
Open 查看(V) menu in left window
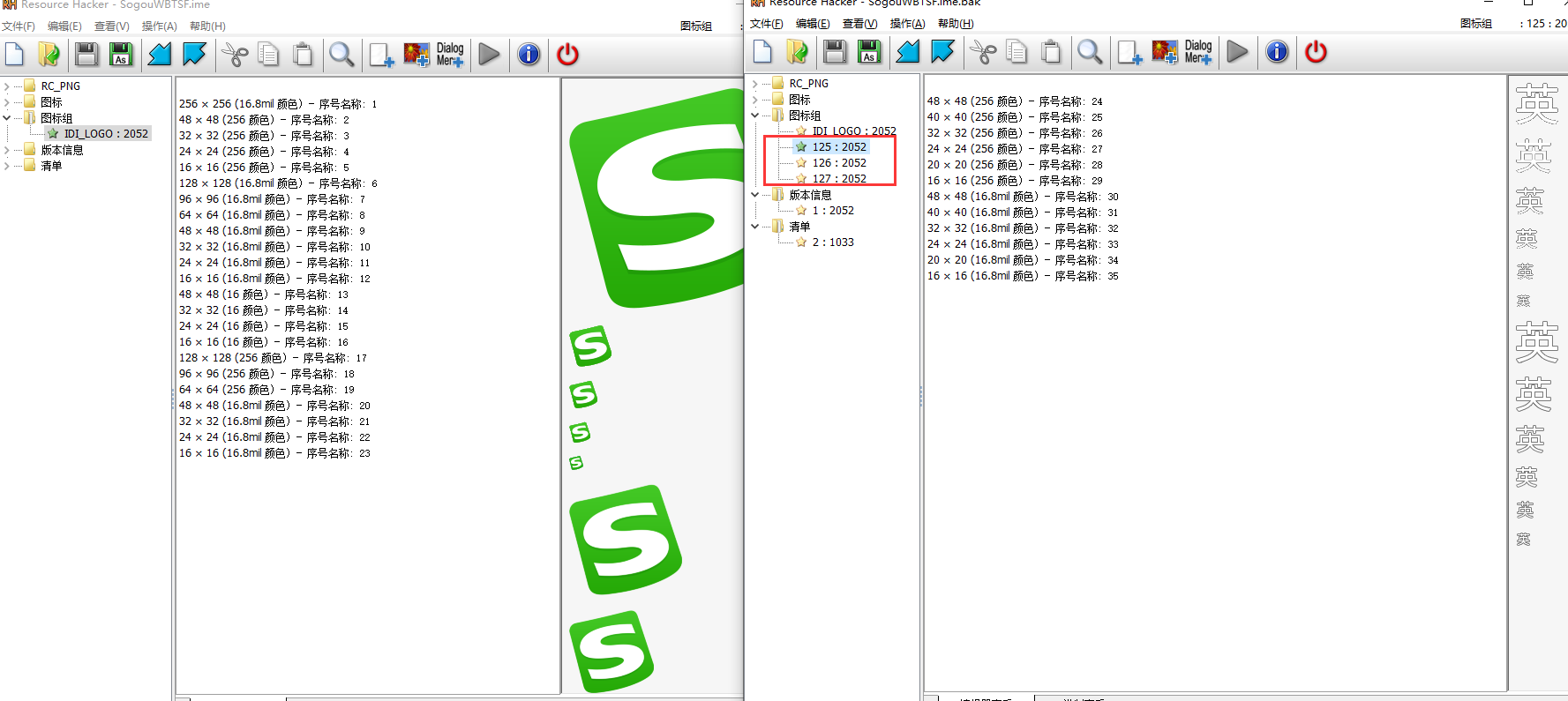coord(112,26)
